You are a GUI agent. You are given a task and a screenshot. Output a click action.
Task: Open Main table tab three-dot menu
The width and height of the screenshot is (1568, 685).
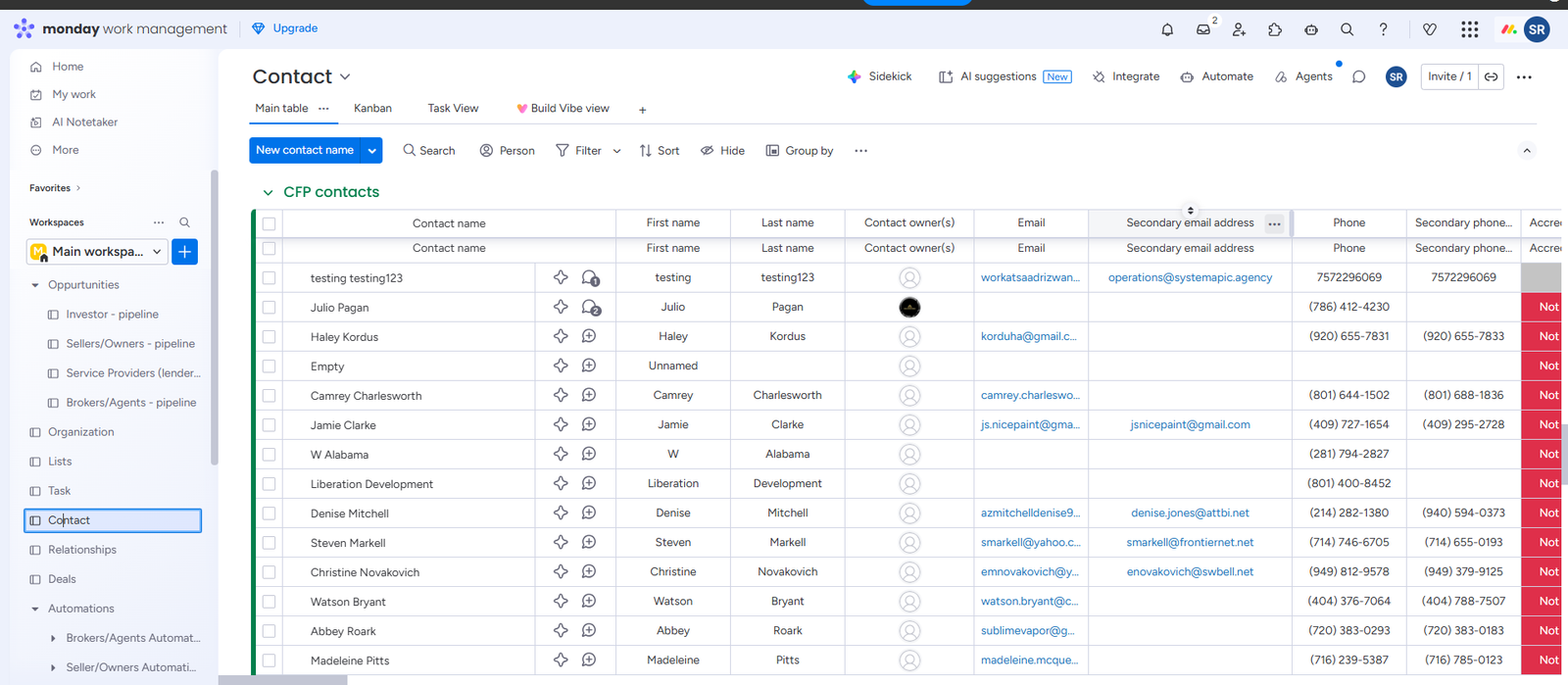coord(323,109)
